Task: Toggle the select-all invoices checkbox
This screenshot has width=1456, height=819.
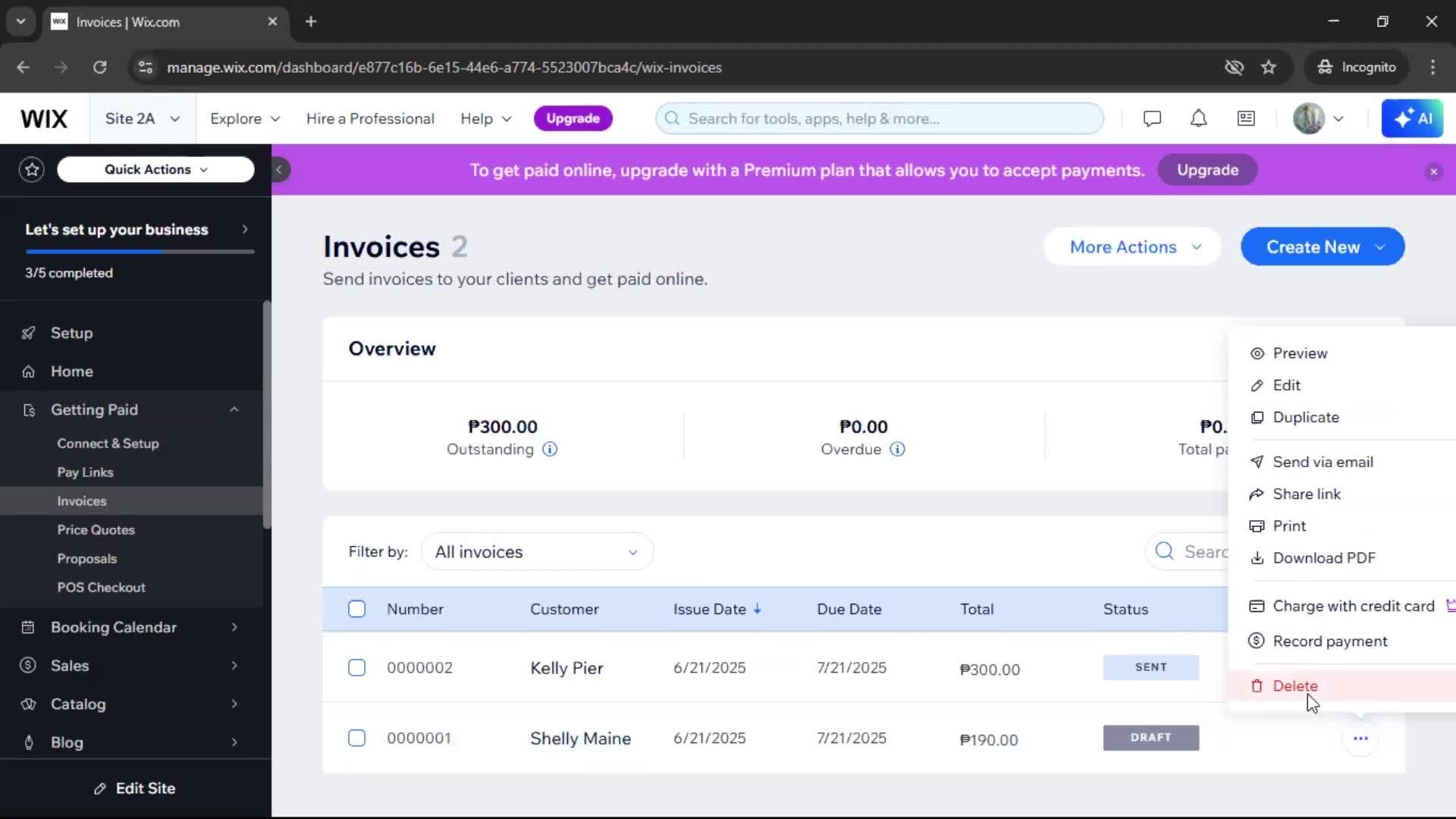Action: coord(356,609)
